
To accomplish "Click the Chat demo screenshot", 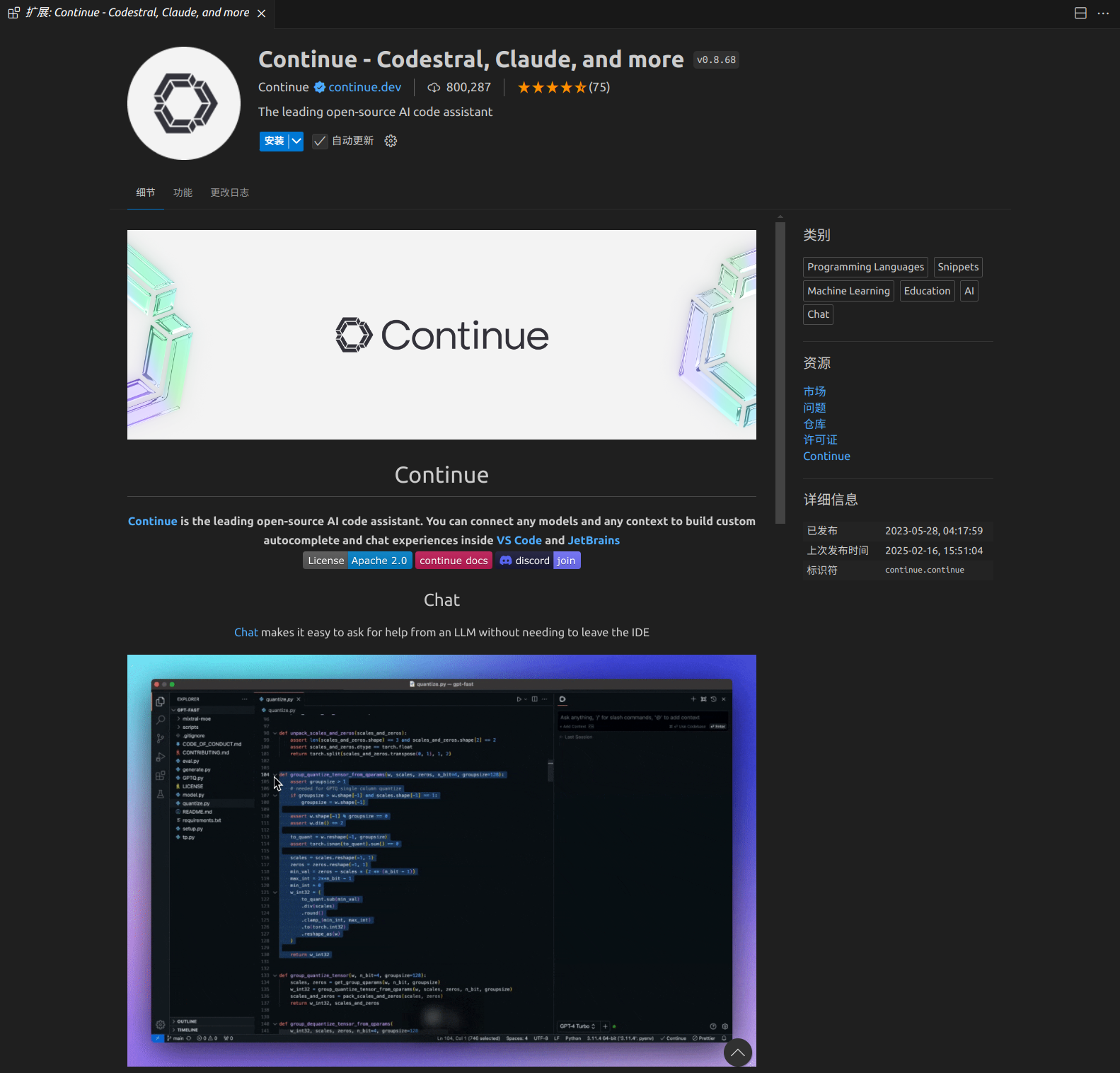I will point(441,861).
